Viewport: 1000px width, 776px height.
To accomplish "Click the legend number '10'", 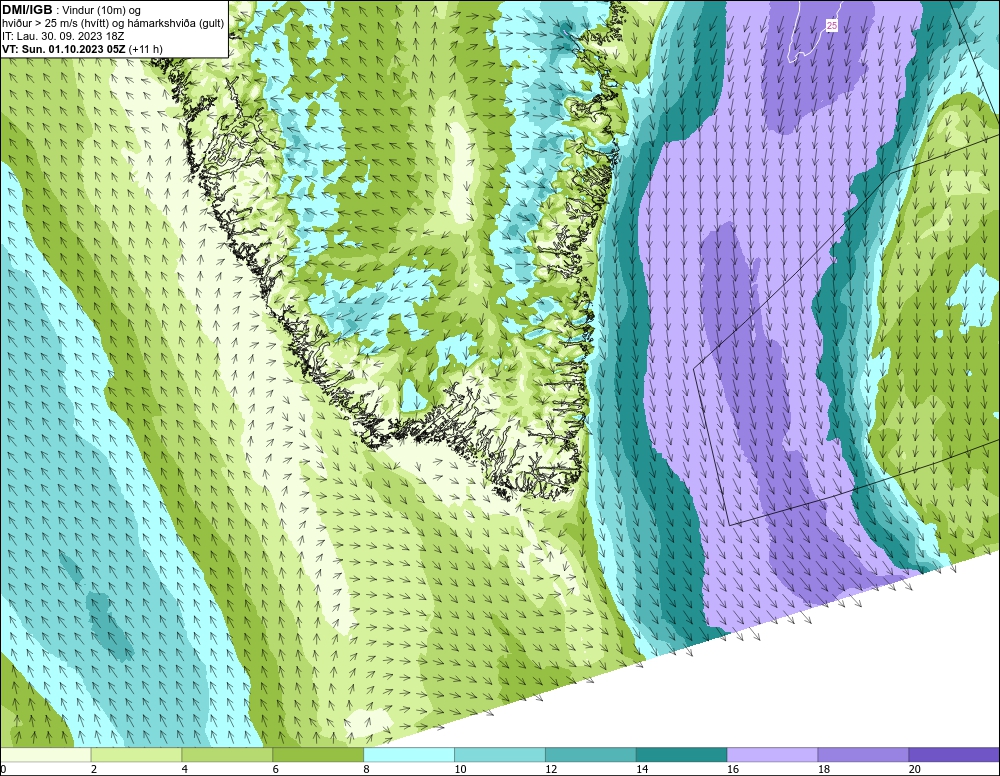I will click(x=460, y=769).
